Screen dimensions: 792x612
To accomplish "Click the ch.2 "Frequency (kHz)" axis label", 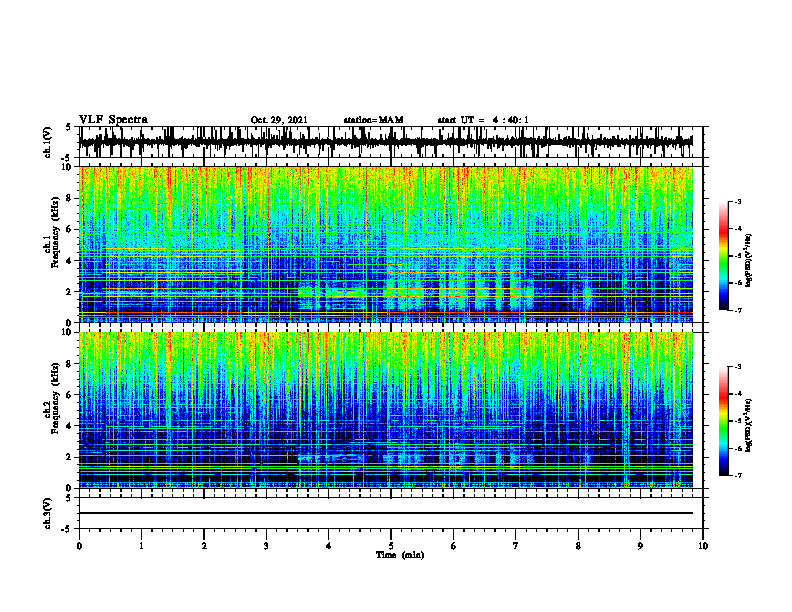I will (x=55, y=398).
